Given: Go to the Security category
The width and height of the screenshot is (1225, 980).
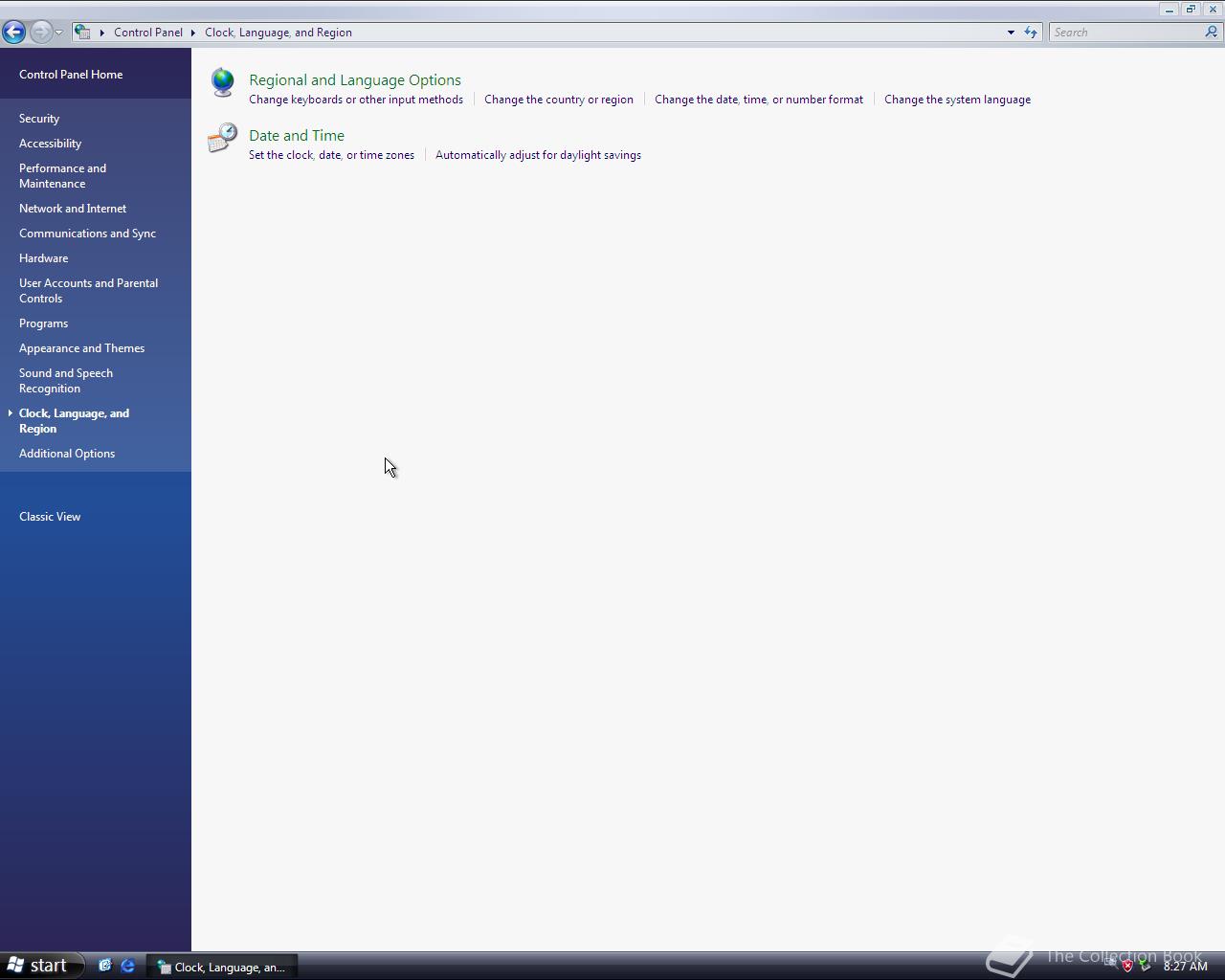Looking at the screenshot, I should pyautogui.click(x=39, y=119).
